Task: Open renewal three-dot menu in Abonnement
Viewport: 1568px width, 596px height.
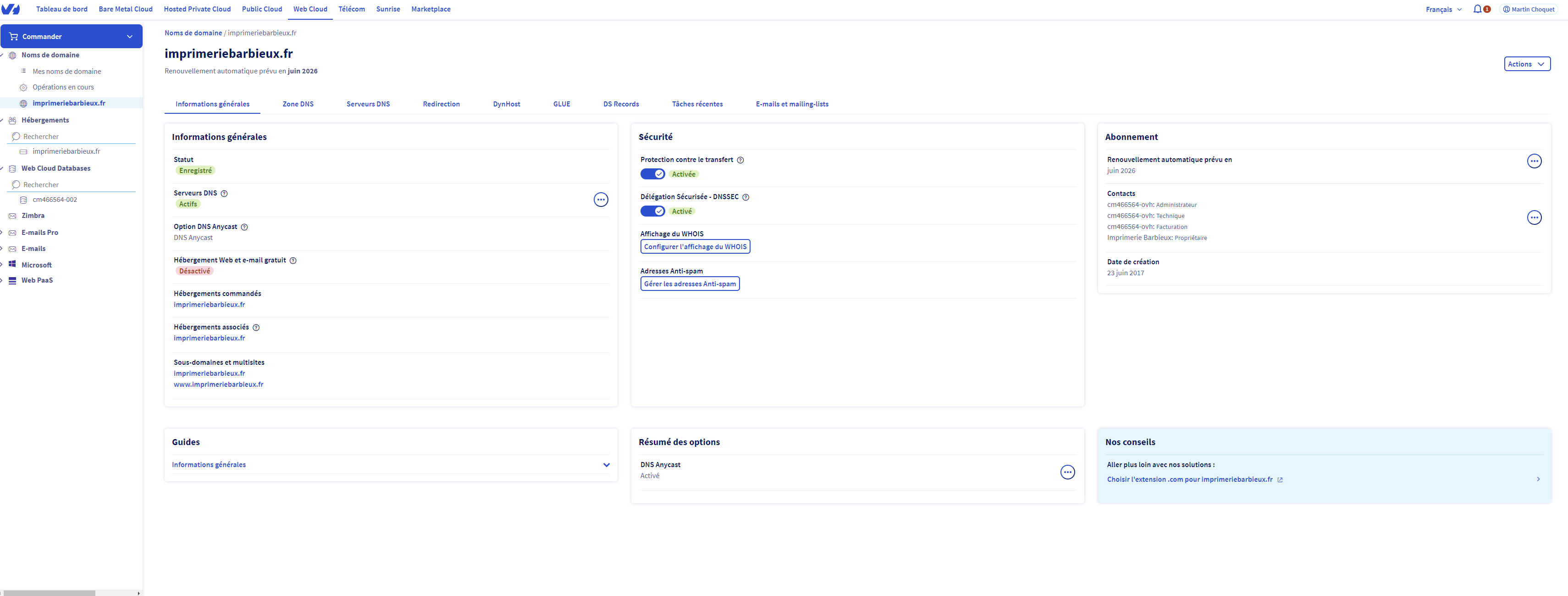Action: coord(1534,162)
